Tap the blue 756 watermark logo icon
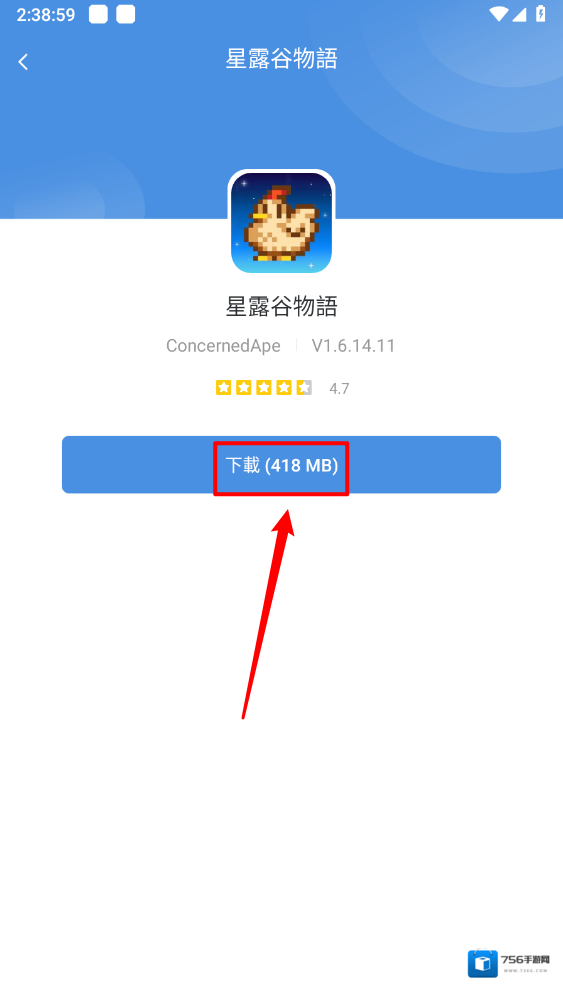The height and width of the screenshot is (1002, 563). click(x=482, y=964)
